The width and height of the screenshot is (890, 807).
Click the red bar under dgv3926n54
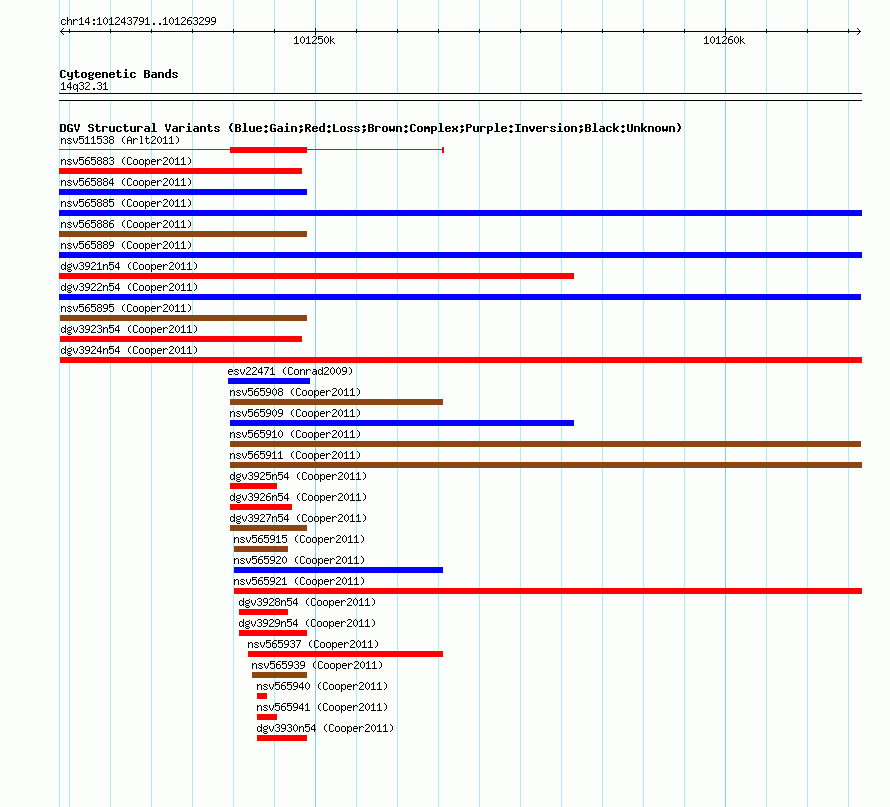261,507
